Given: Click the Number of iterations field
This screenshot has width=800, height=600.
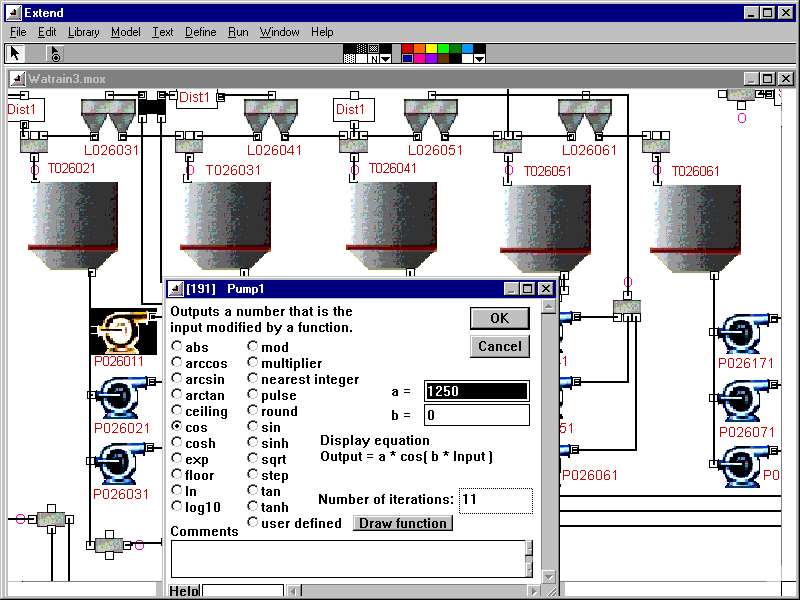Looking at the screenshot, I should coord(495,499).
